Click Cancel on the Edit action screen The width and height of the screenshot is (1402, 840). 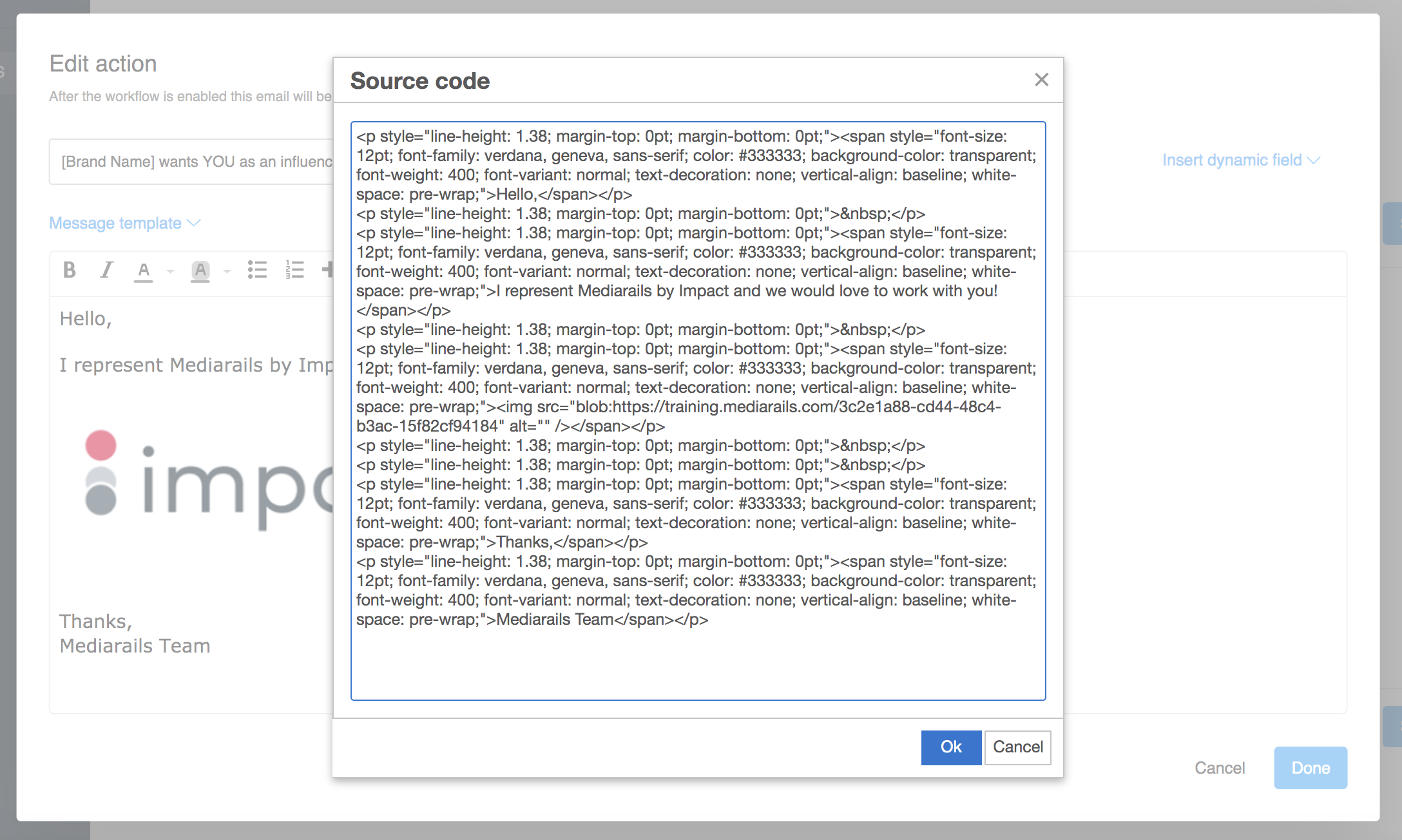[x=1220, y=768]
